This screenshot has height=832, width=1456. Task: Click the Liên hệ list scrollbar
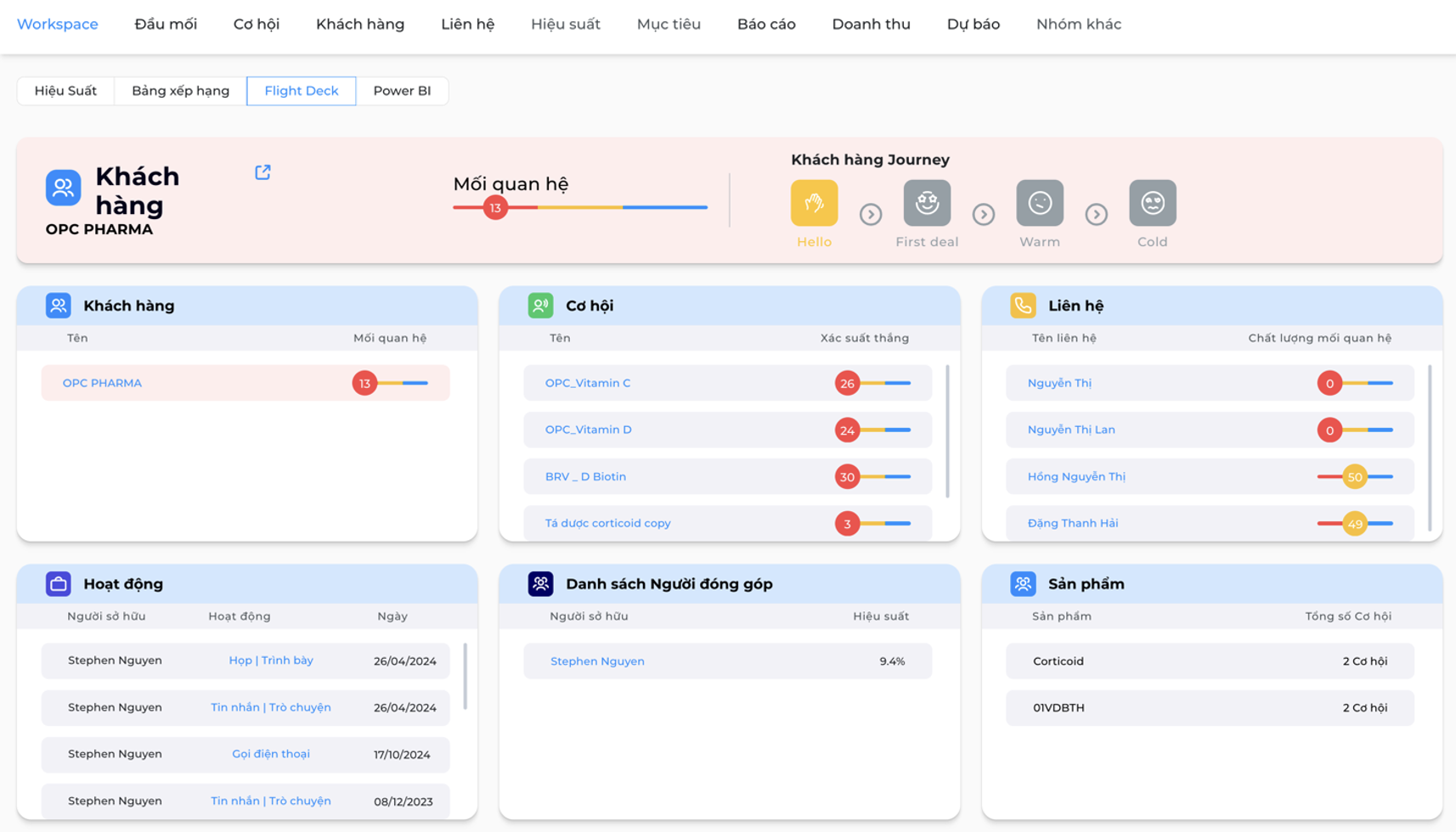point(1430,448)
